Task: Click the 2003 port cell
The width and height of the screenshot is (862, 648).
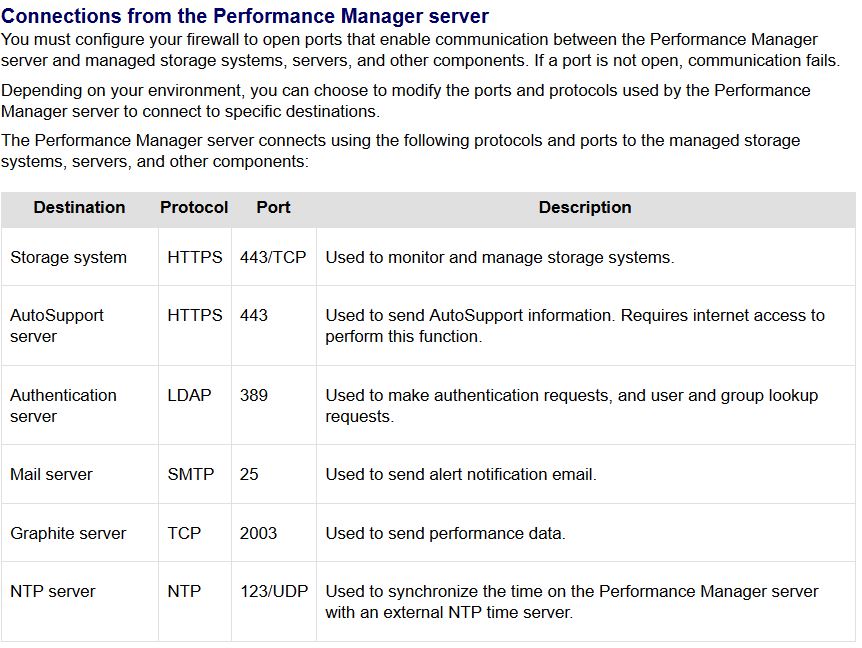Action: tap(258, 534)
